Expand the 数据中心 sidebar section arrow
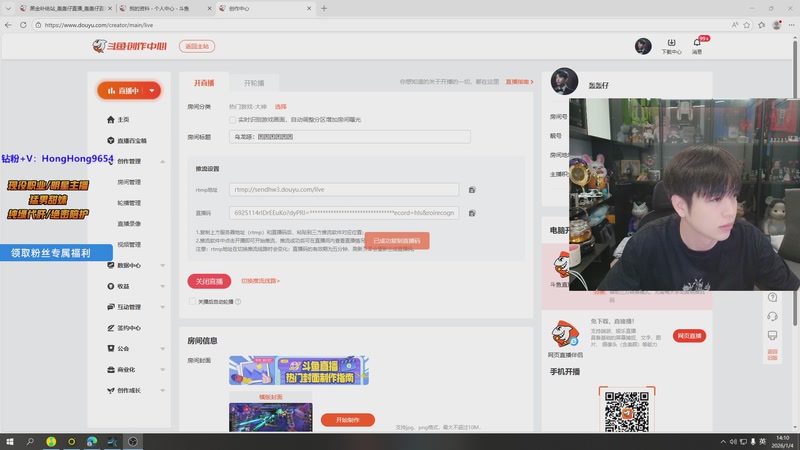The image size is (800, 450). [x=163, y=265]
